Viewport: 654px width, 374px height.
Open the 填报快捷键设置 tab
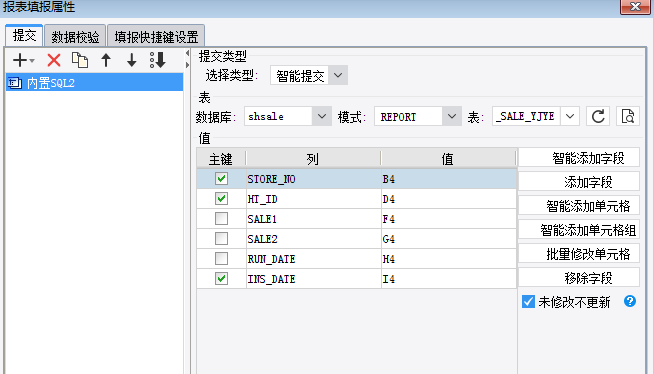click(x=156, y=37)
